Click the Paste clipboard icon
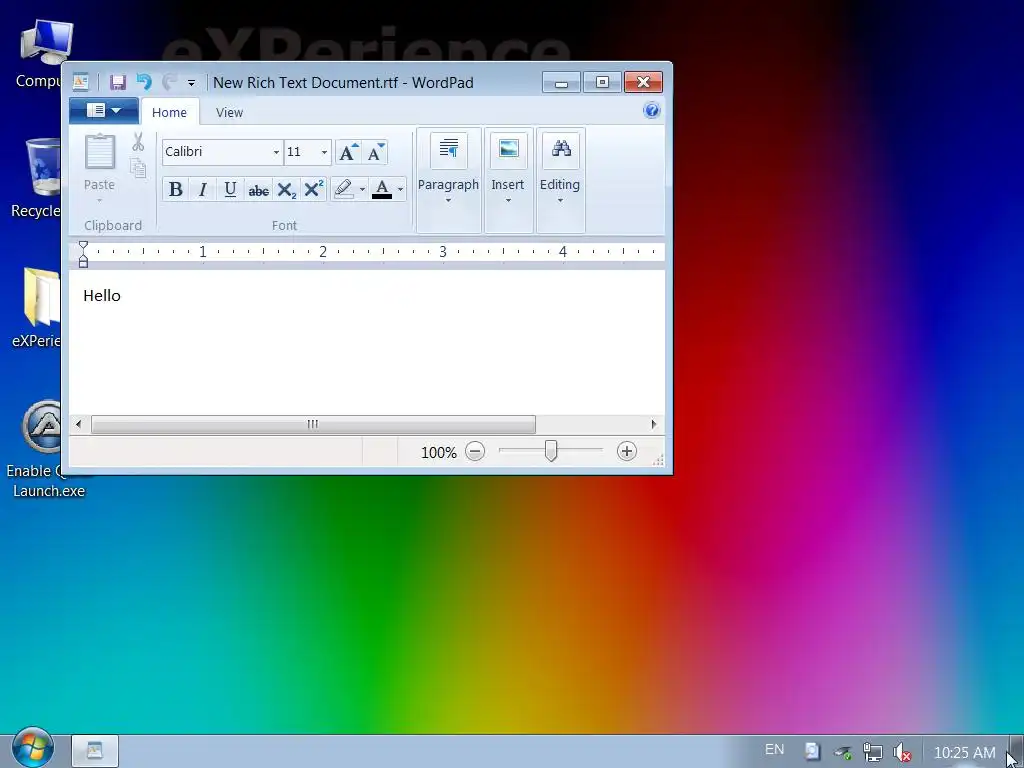The height and width of the screenshot is (768, 1024). coord(100,152)
